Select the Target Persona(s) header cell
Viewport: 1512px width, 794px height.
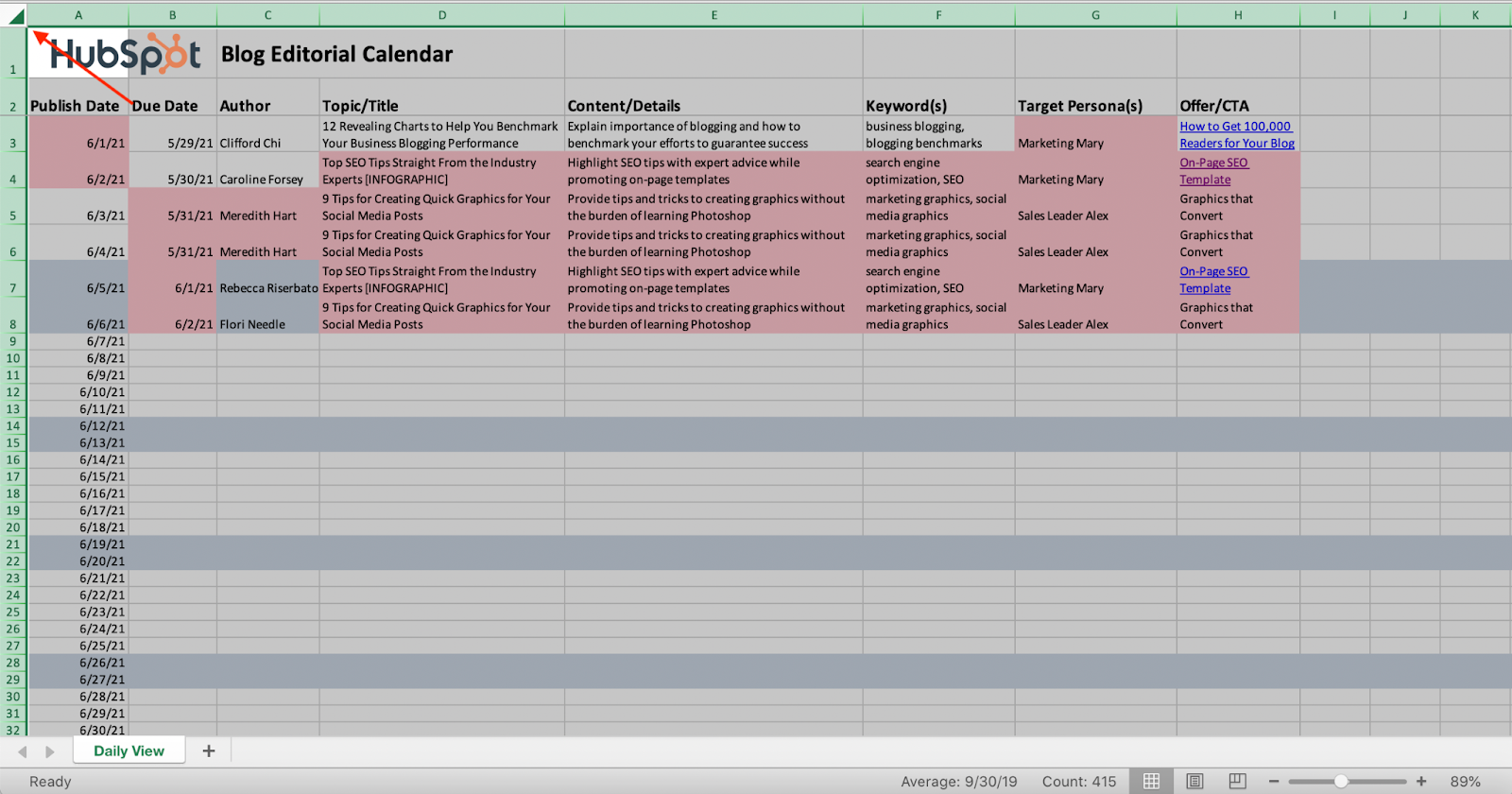coord(1096,97)
